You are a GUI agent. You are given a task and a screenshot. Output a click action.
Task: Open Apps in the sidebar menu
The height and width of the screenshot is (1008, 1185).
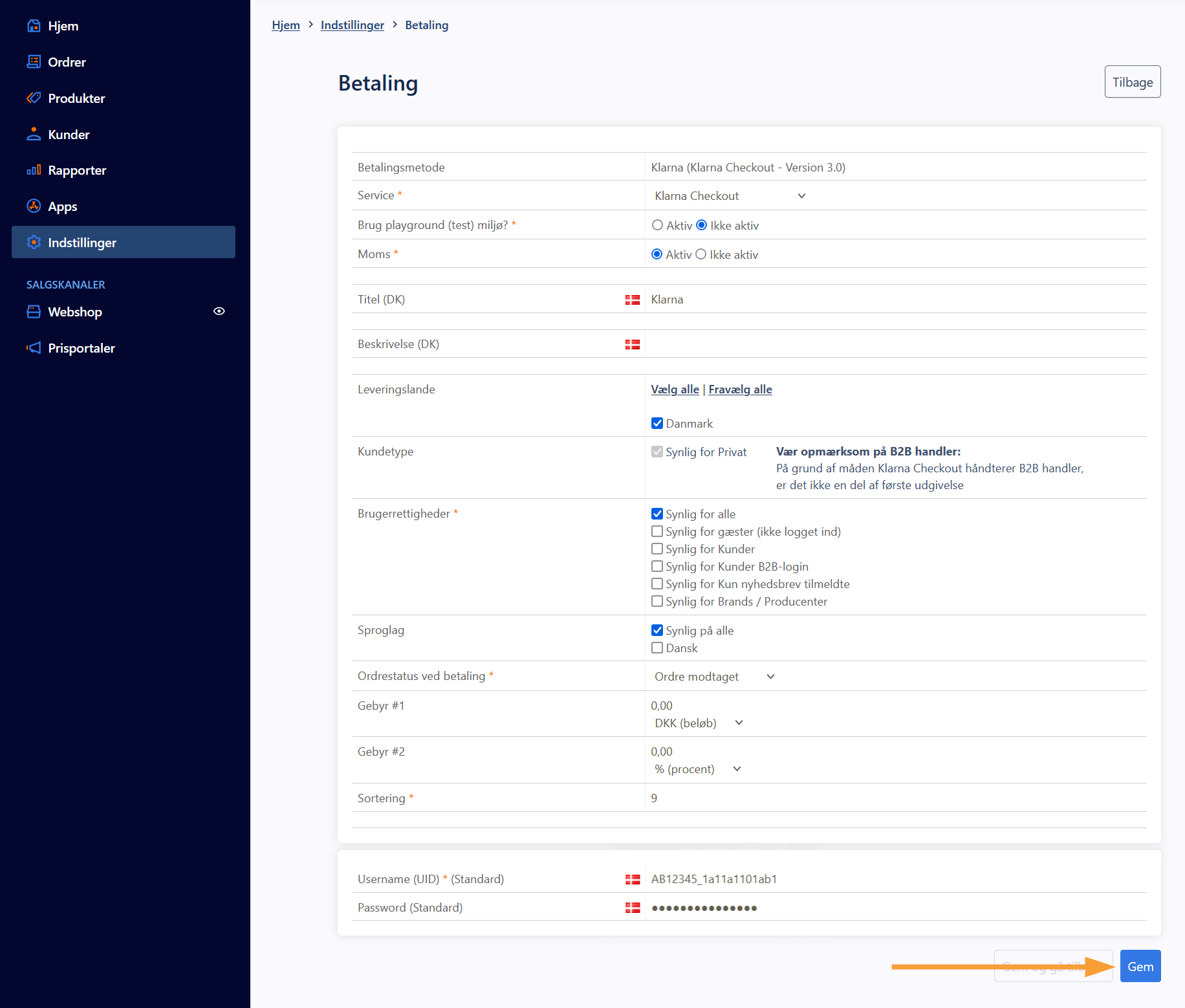pyautogui.click(x=123, y=206)
